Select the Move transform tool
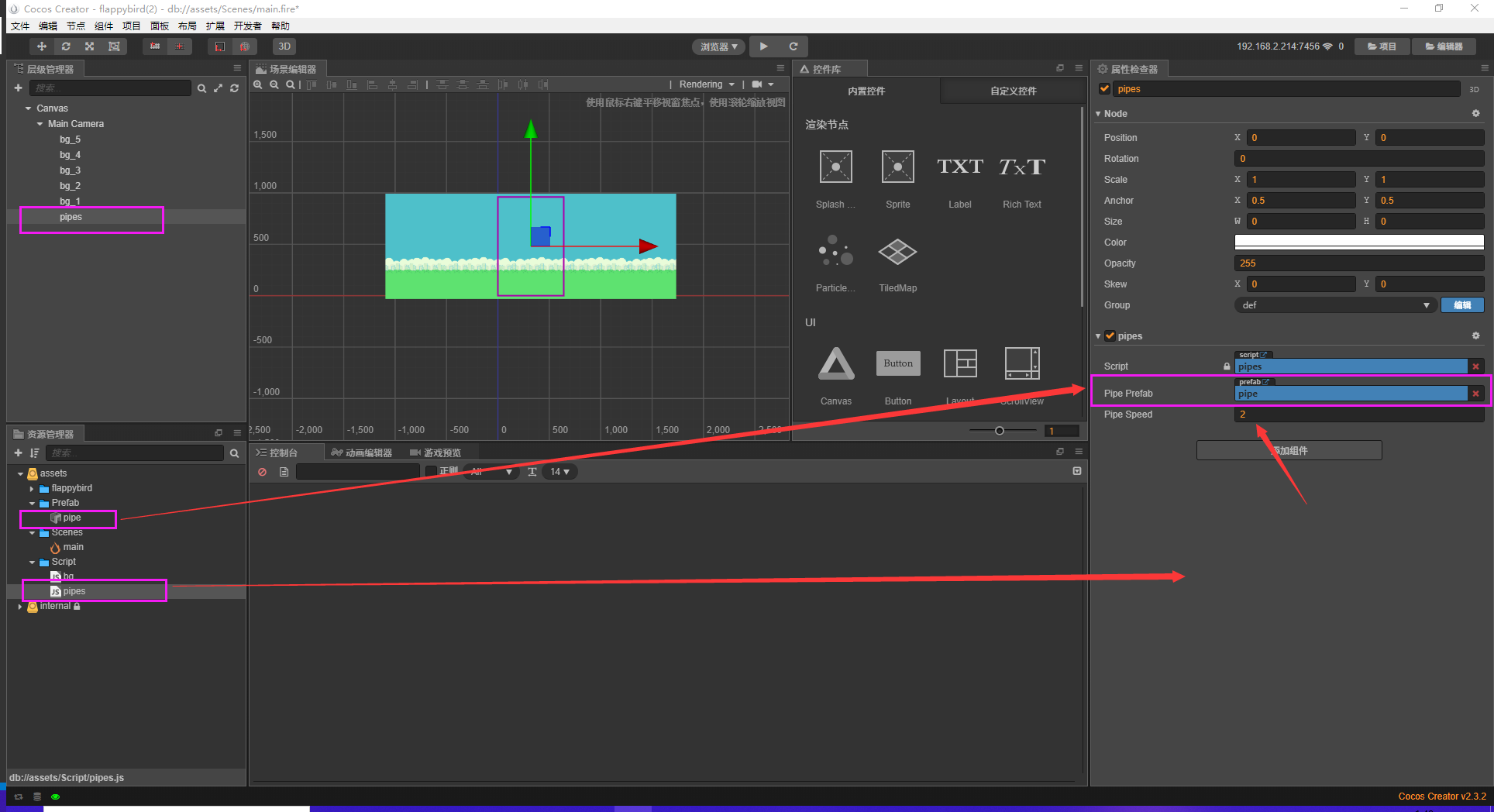This screenshot has width=1494, height=812. (x=42, y=46)
